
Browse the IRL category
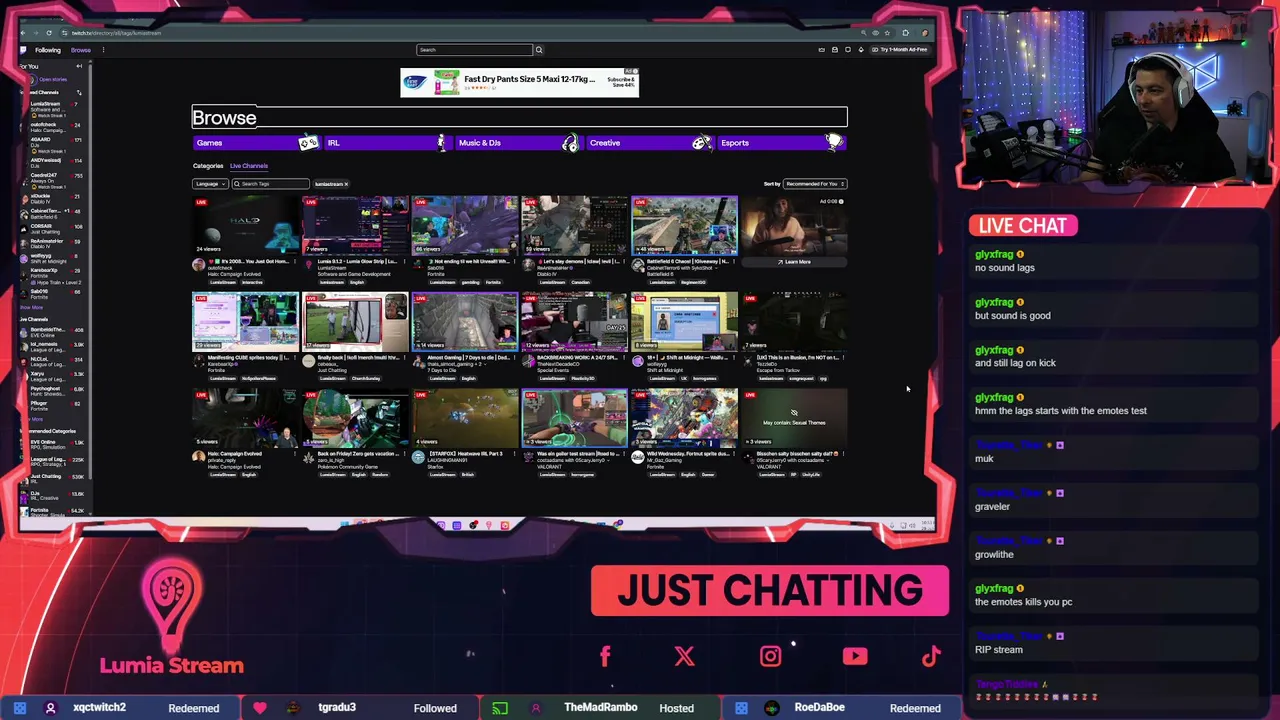pyautogui.click(x=386, y=143)
